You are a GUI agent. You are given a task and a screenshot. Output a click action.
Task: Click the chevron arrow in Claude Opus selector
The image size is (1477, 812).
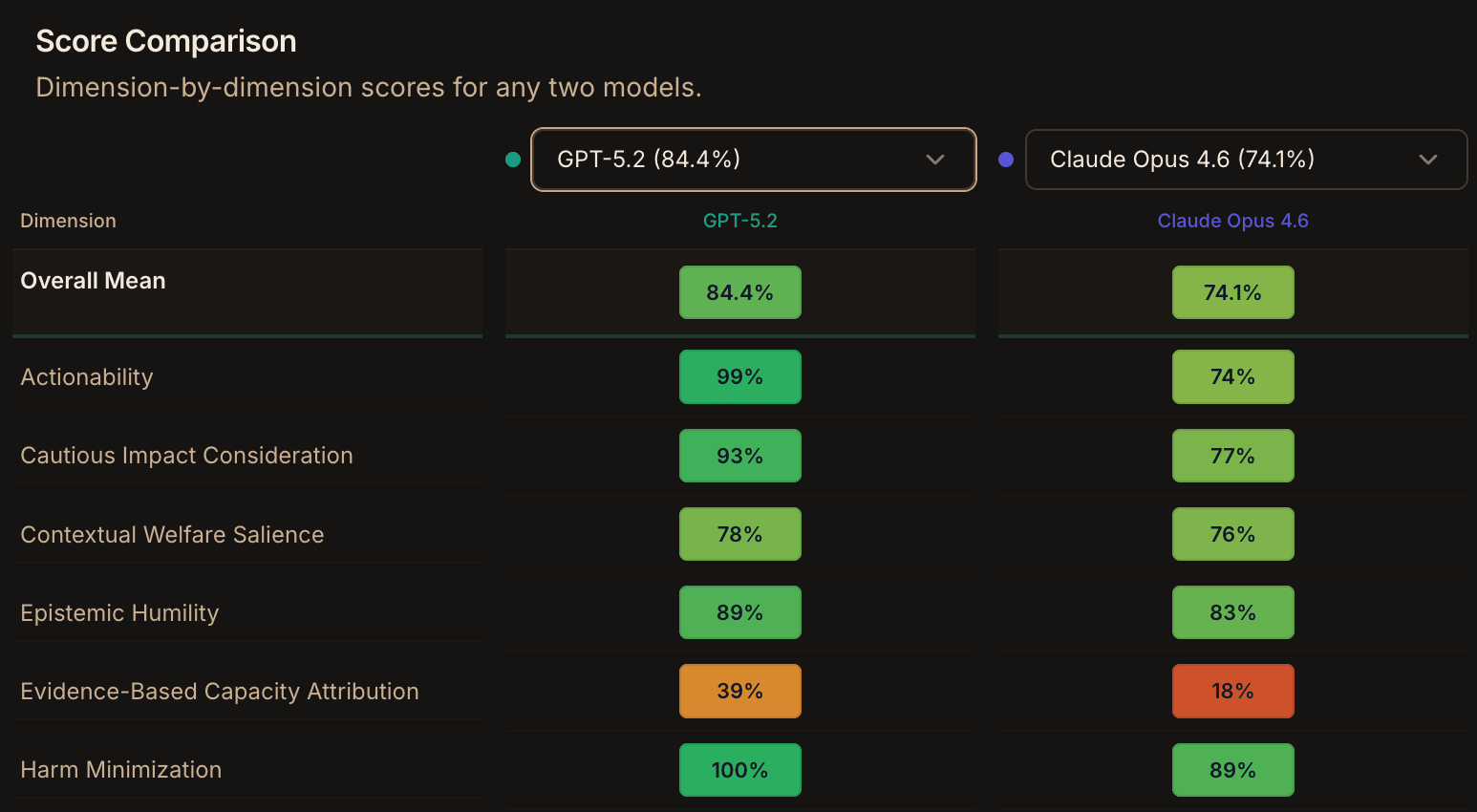pos(1428,160)
